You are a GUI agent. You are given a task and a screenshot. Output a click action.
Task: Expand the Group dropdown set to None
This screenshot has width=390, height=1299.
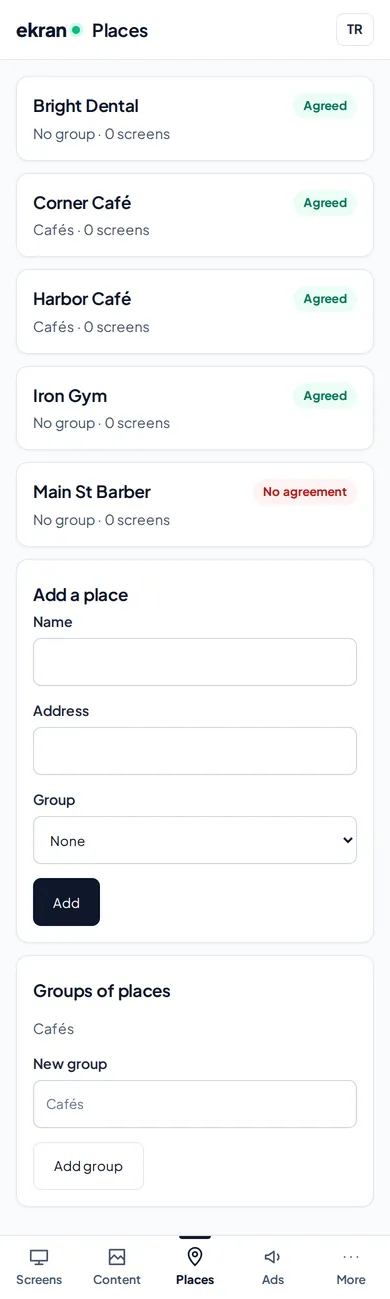(195, 840)
